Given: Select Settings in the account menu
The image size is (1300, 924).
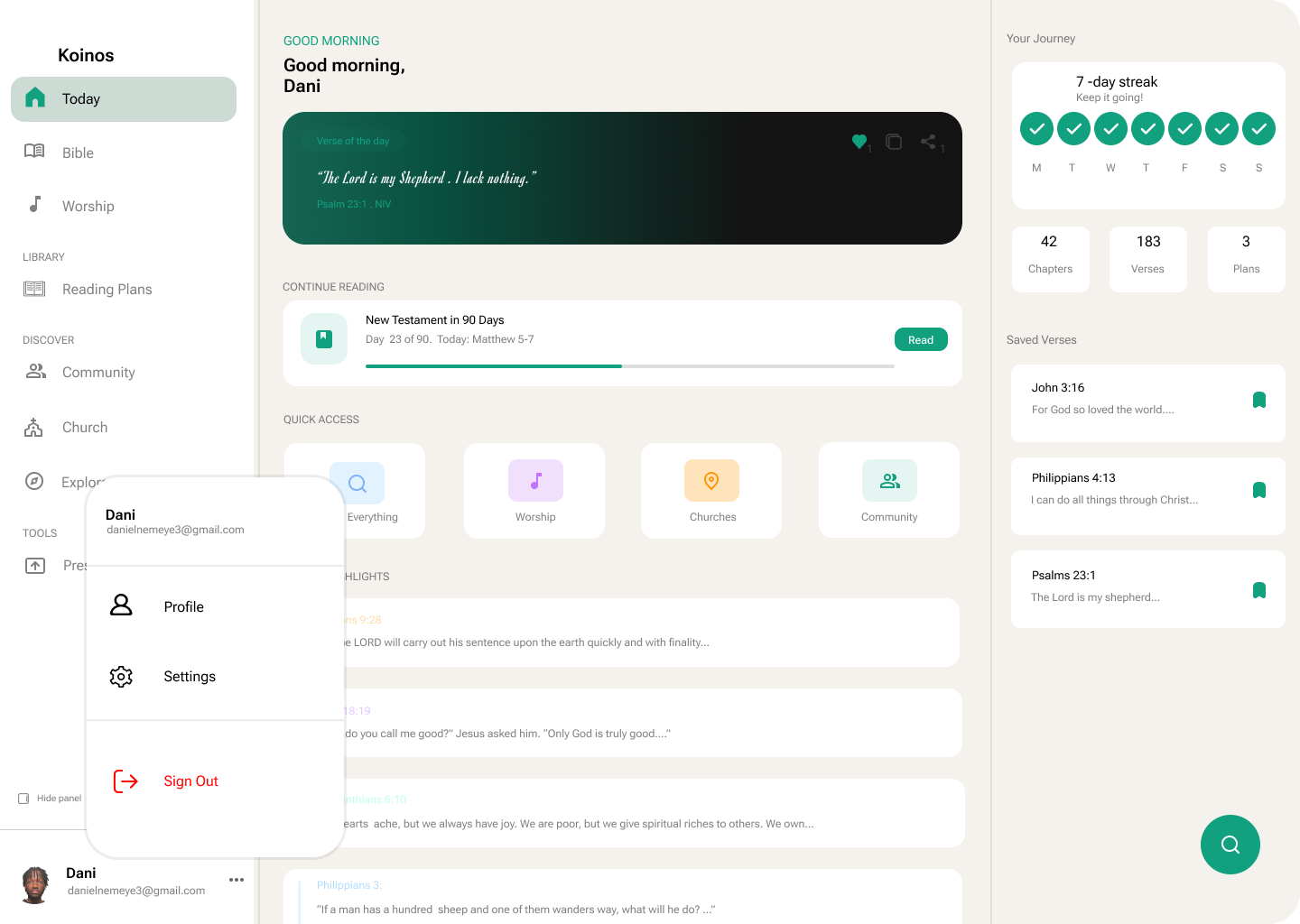Looking at the screenshot, I should [190, 676].
